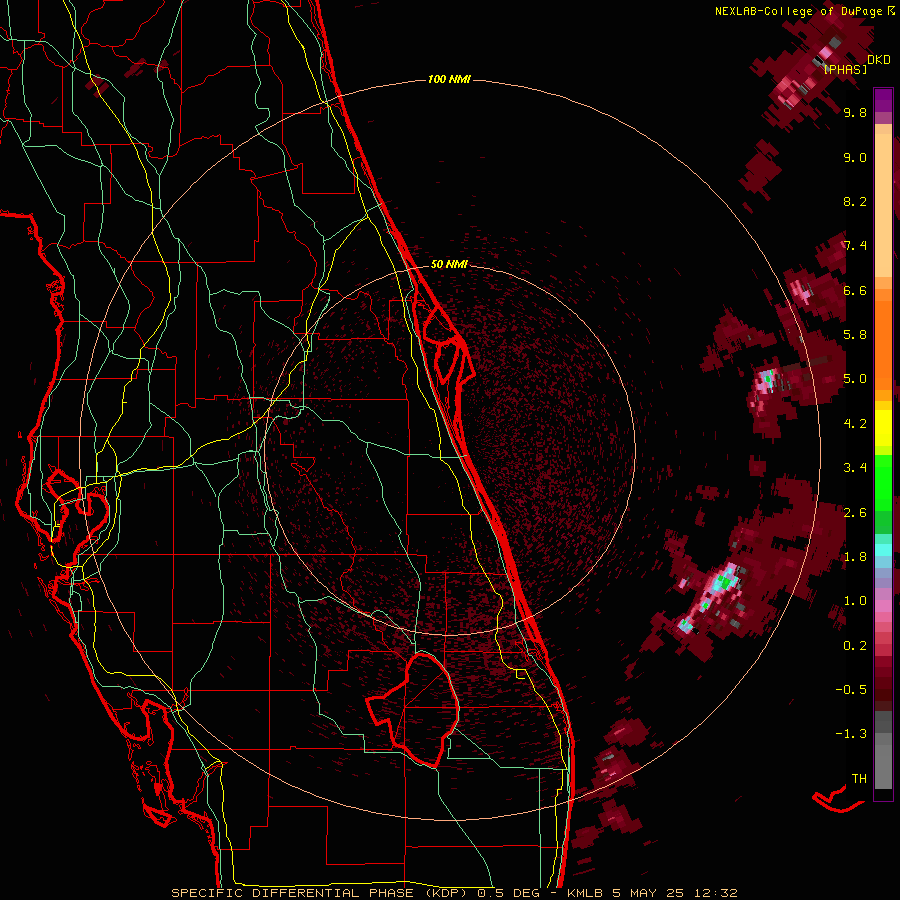Click the 8.2 value on color scale
The image size is (900, 900).
[x=855, y=201]
